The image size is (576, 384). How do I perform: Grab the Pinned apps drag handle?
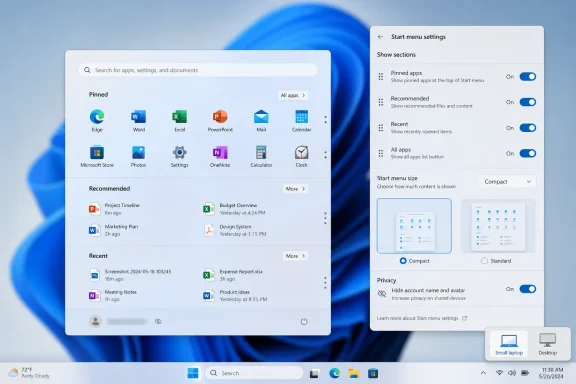click(x=381, y=76)
